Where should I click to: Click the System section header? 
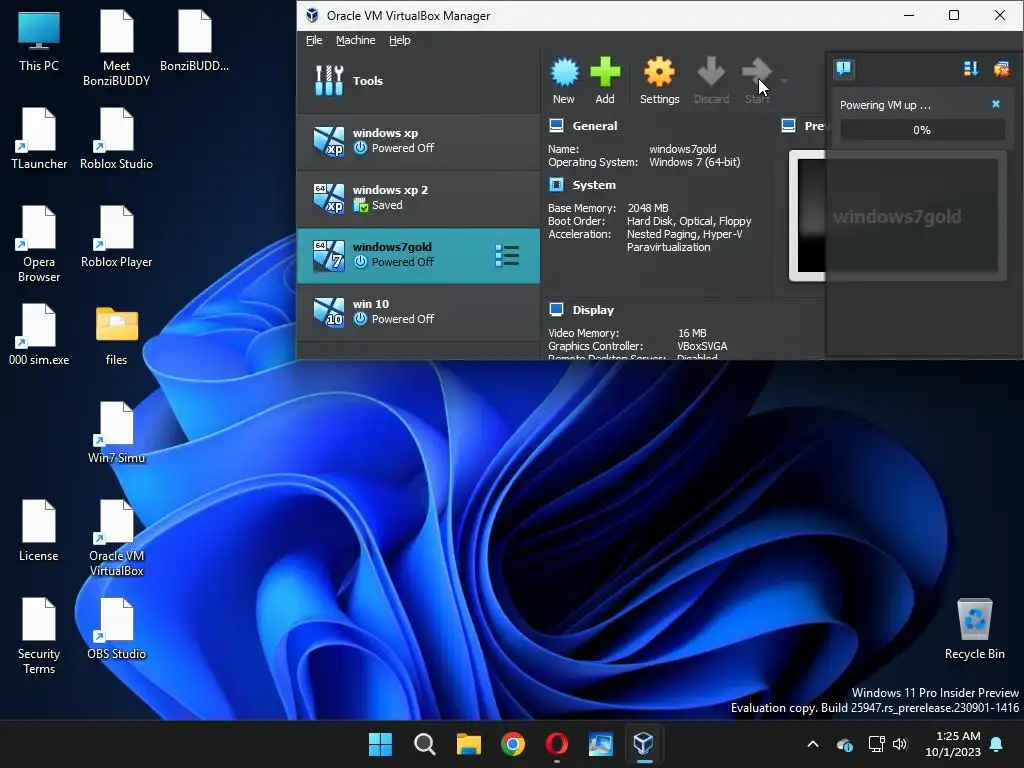[x=594, y=185]
